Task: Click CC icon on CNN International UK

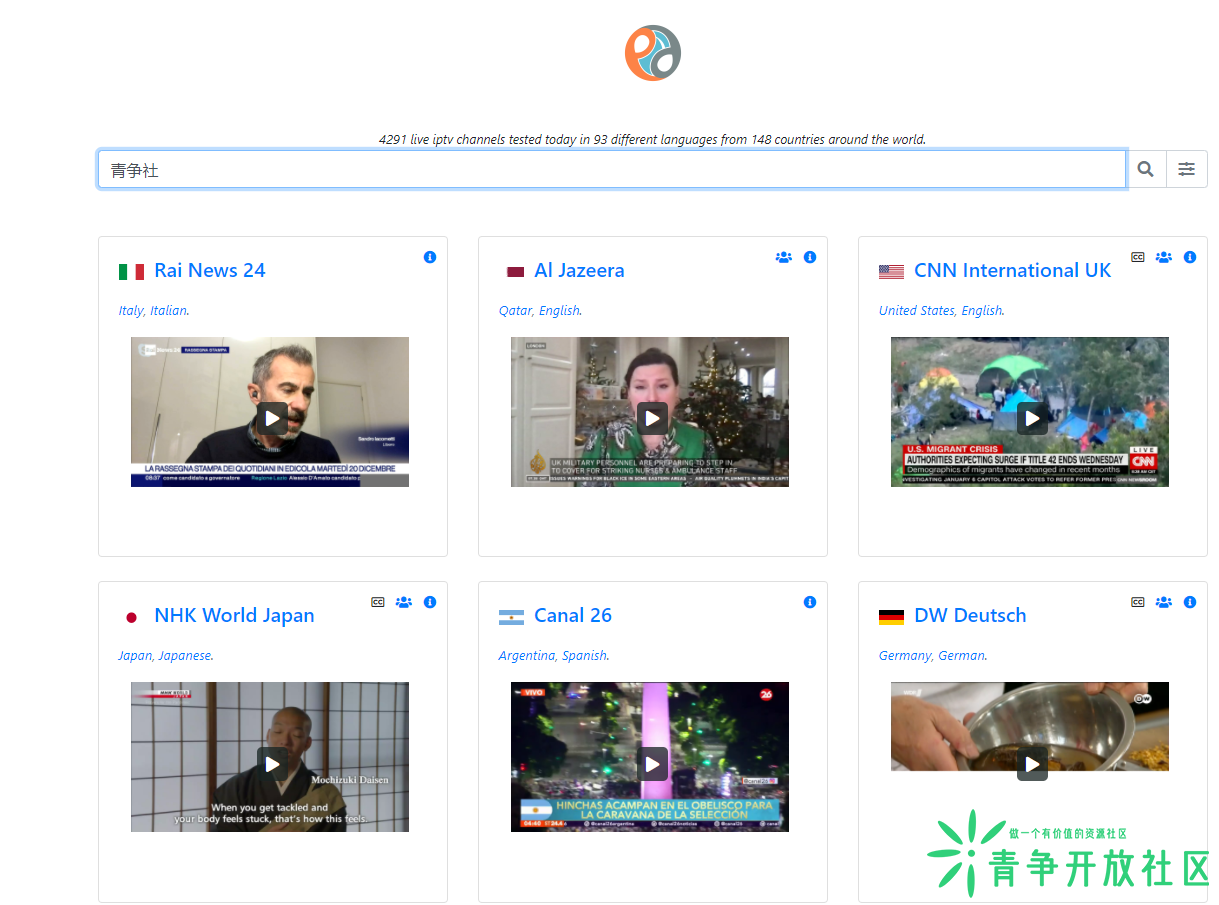Action: (1138, 257)
